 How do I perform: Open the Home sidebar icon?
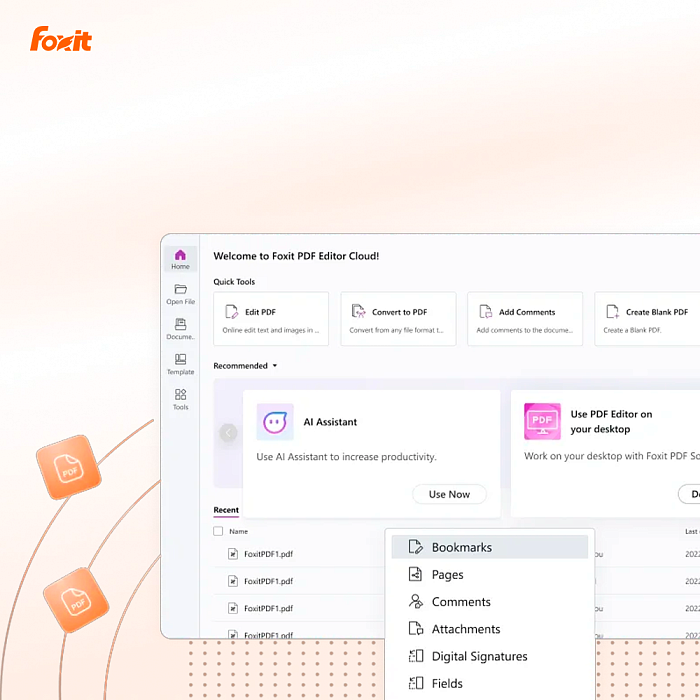tap(180, 256)
